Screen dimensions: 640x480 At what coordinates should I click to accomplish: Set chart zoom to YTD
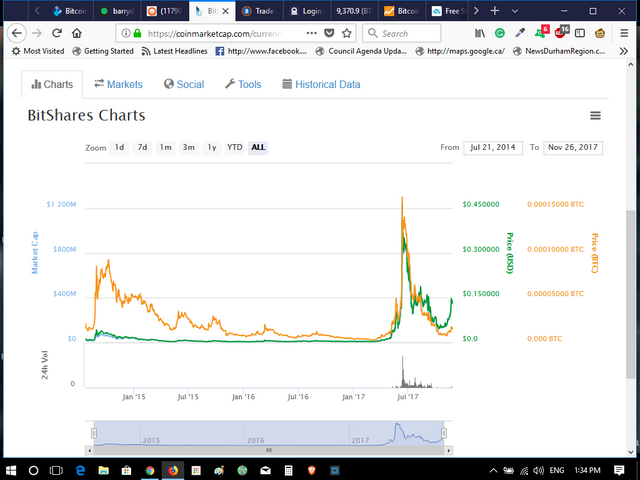pos(235,147)
